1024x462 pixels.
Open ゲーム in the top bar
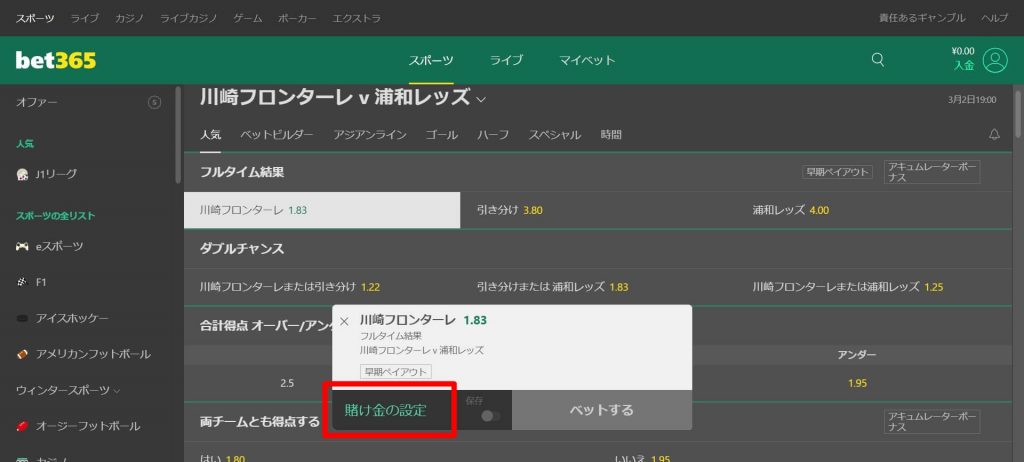click(248, 18)
